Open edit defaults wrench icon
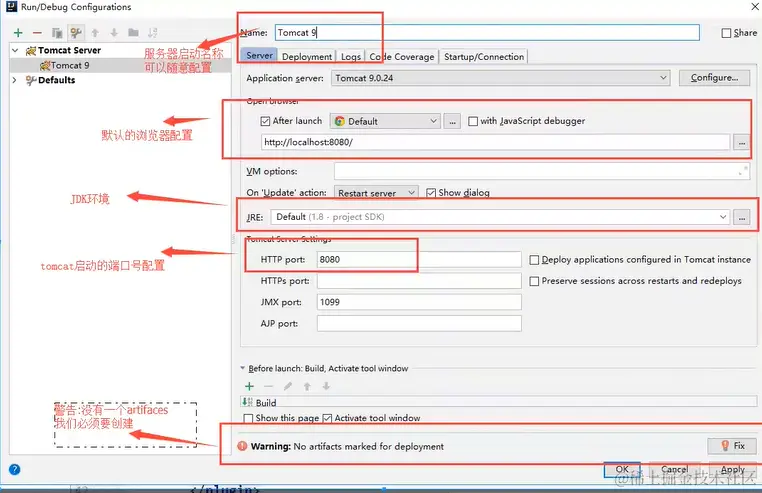The image size is (762, 493). pyautogui.click(x=75, y=33)
